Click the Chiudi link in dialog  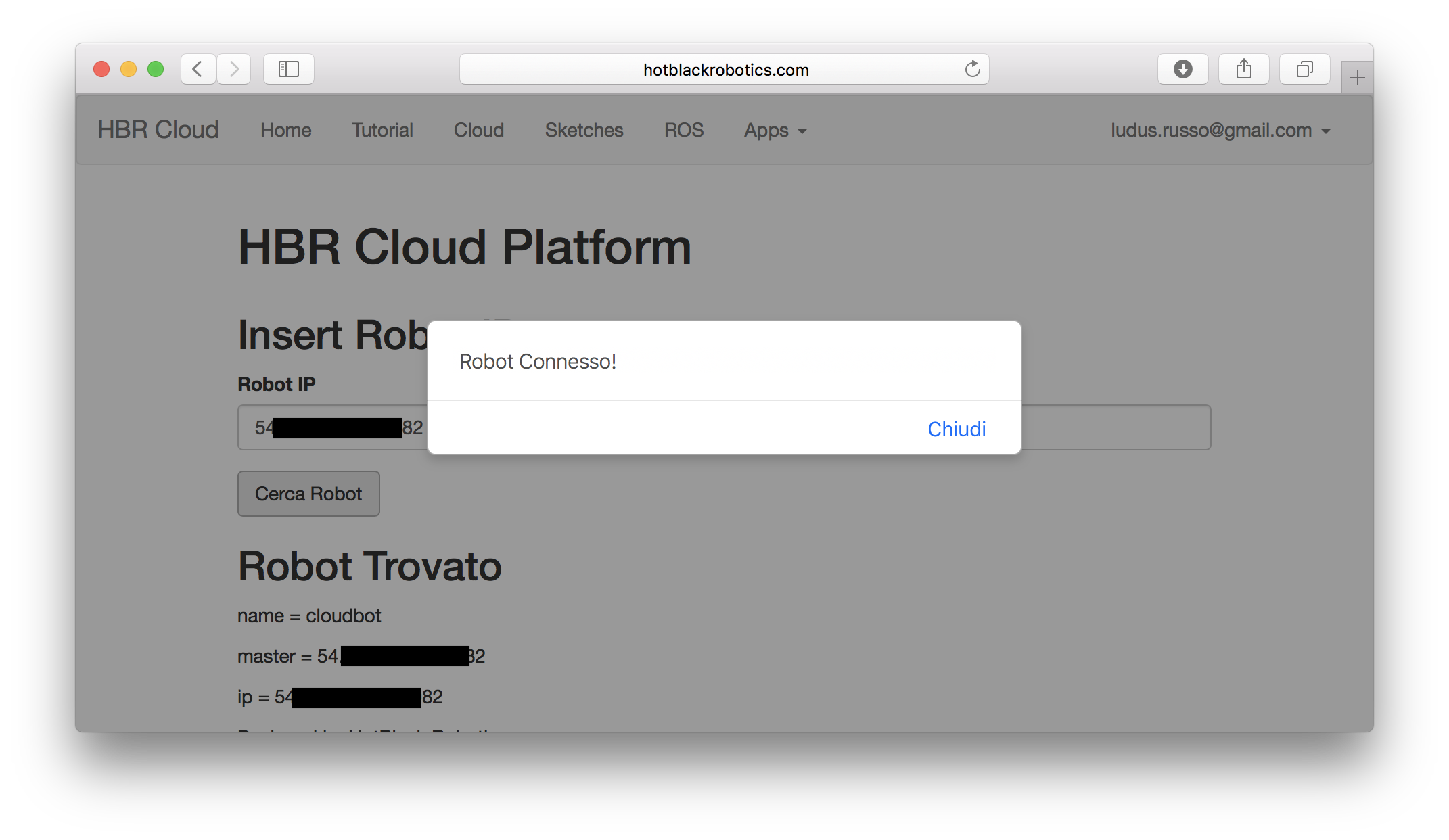point(955,428)
